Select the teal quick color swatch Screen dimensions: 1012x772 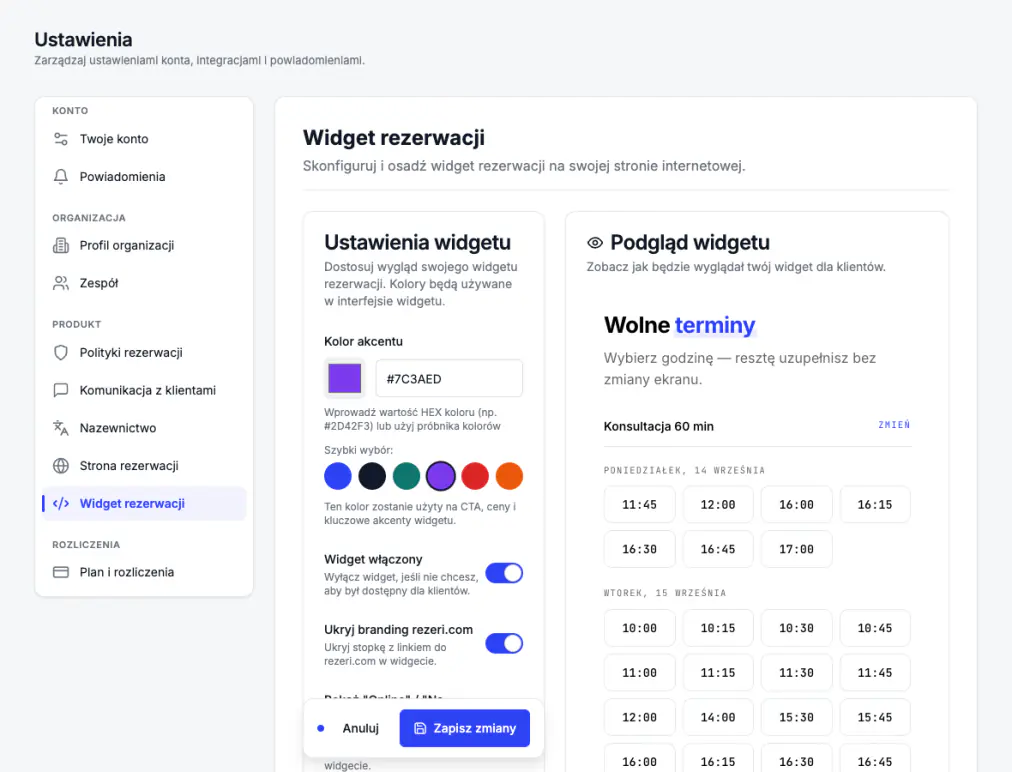point(407,476)
